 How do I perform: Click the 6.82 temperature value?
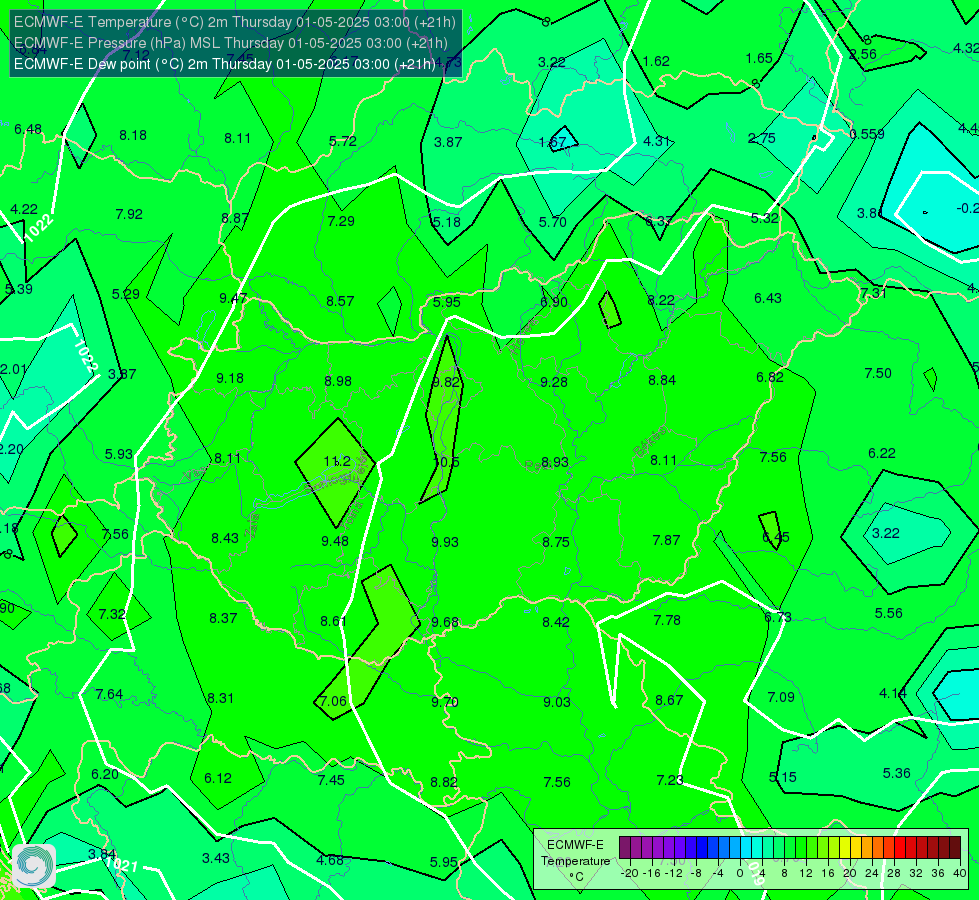pos(769,377)
